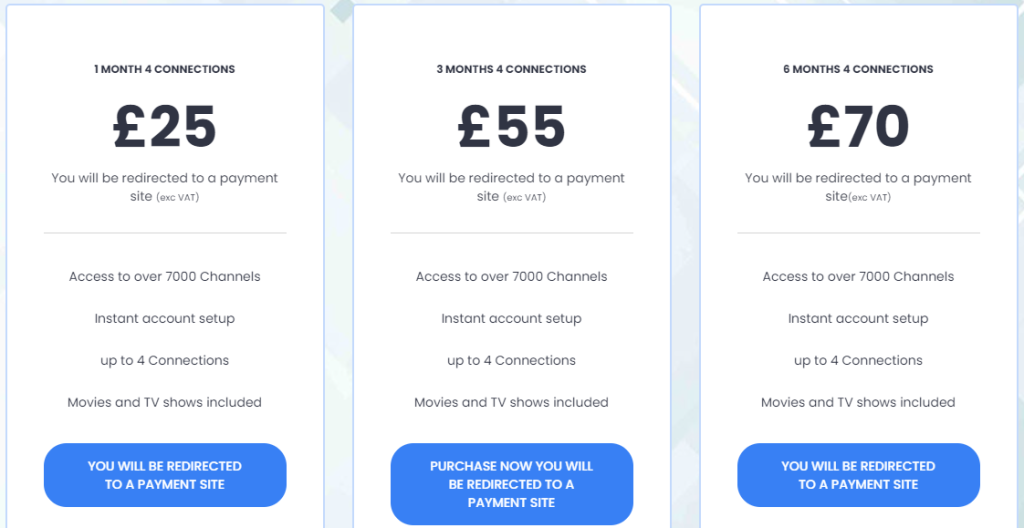Click the 1 month plan payment button
Viewport: 1024px width, 528px height.
click(165, 475)
